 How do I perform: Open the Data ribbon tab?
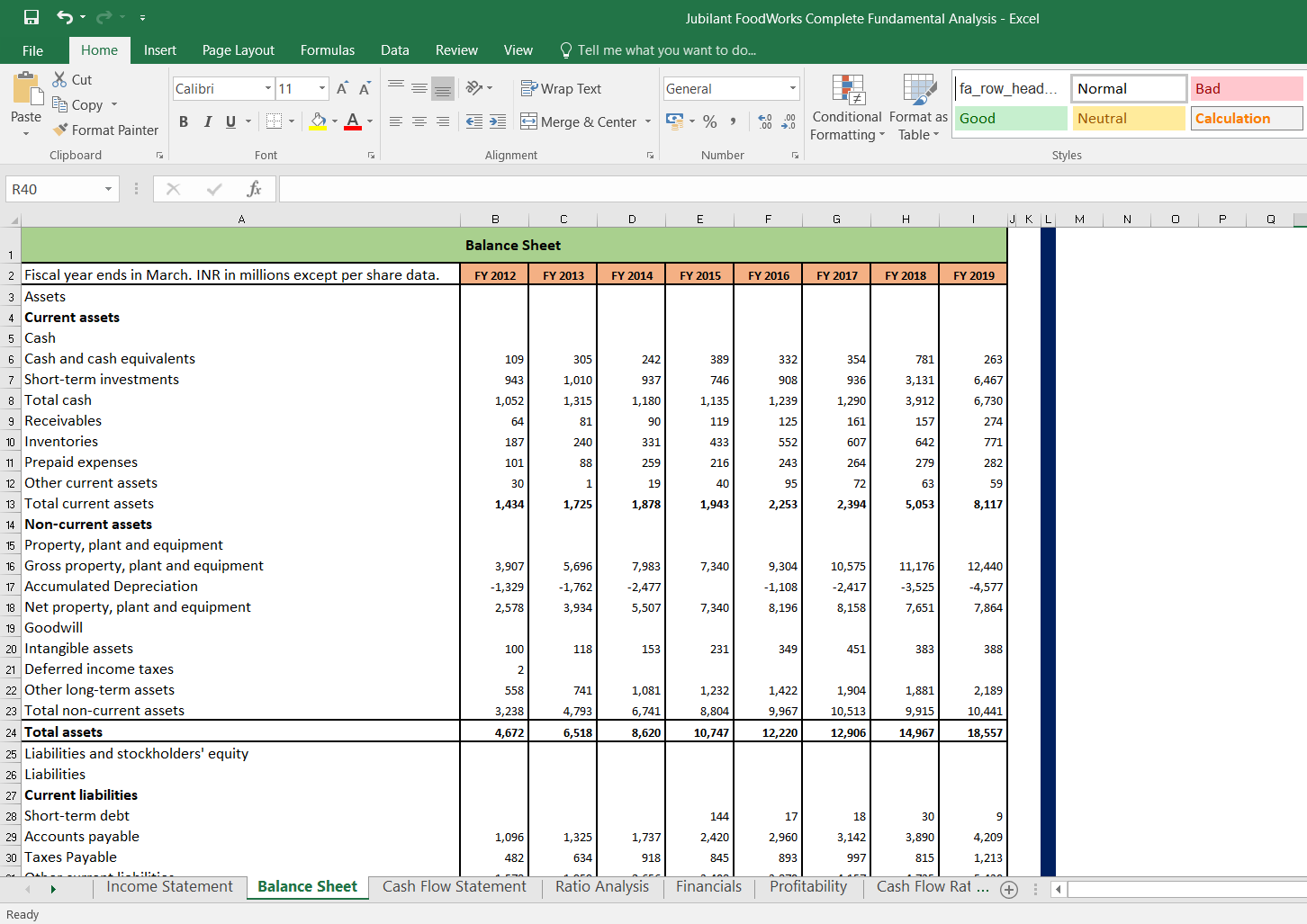(x=395, y=50)
